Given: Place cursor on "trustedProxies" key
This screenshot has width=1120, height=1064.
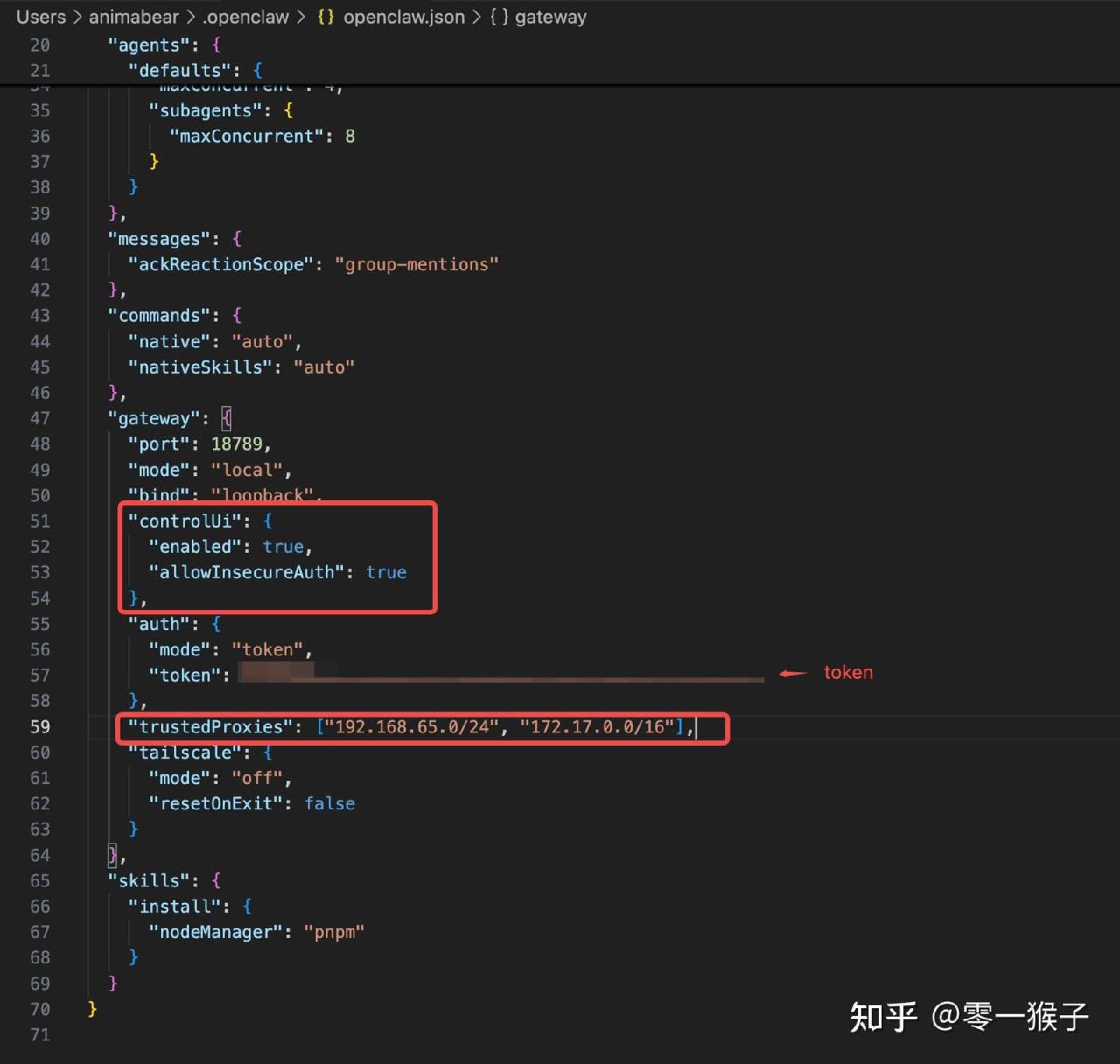Looking at the screenshot, I should point(210,727).
